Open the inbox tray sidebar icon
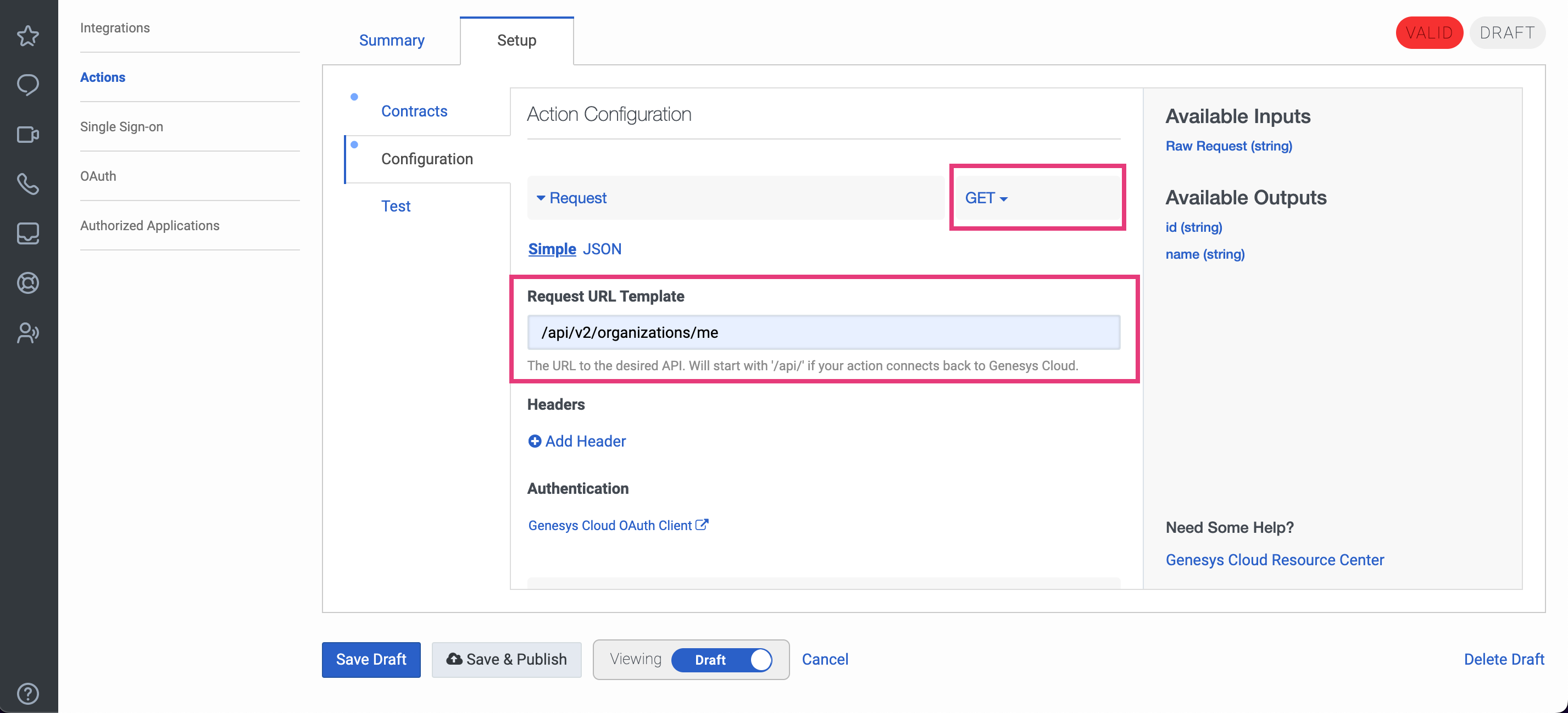The width and height of the screenshot is (1568, 713). (x=28, y=233)
